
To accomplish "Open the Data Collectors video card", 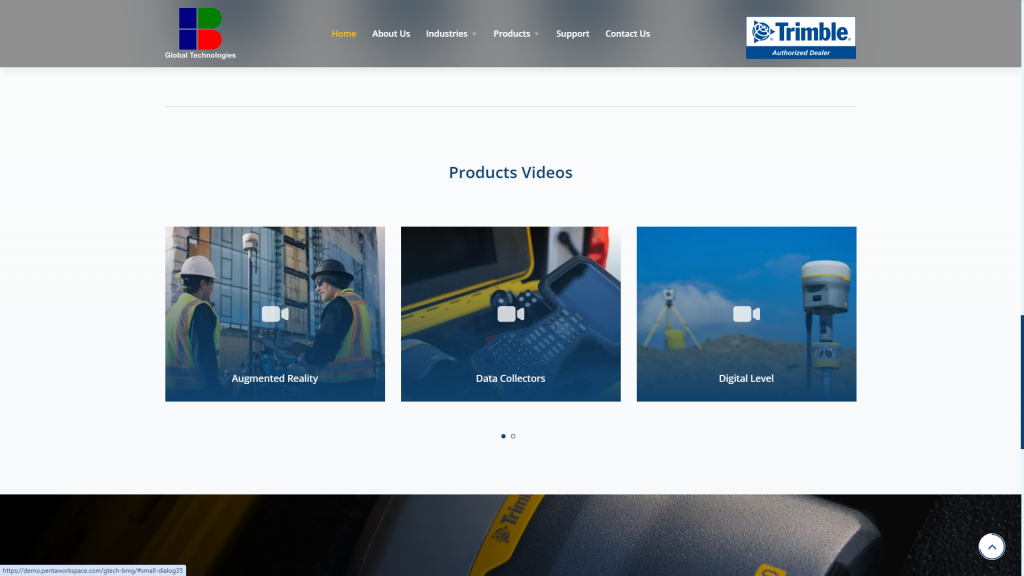I will (511, 314).
